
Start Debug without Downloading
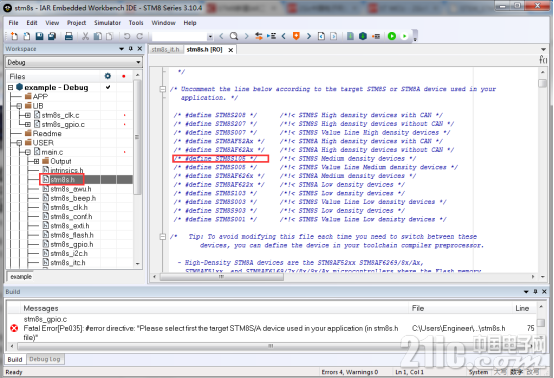404,36
